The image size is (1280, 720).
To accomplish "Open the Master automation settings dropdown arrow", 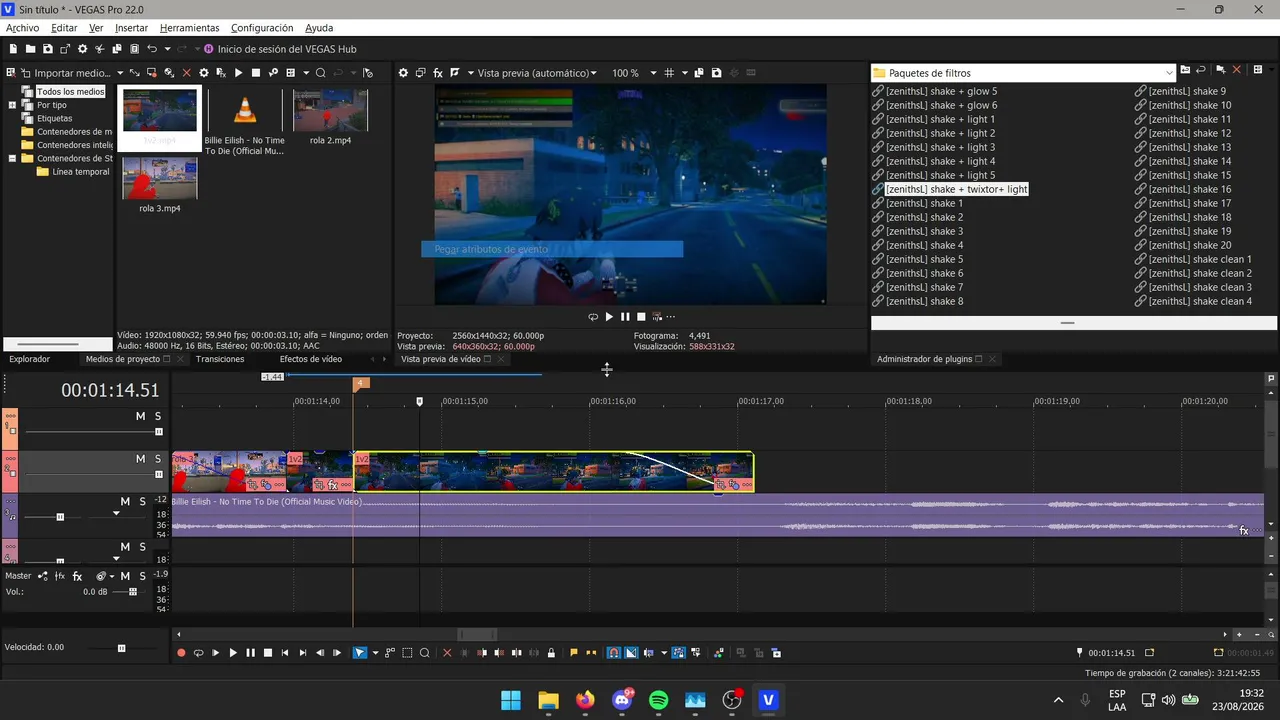I will click(112, 576).
